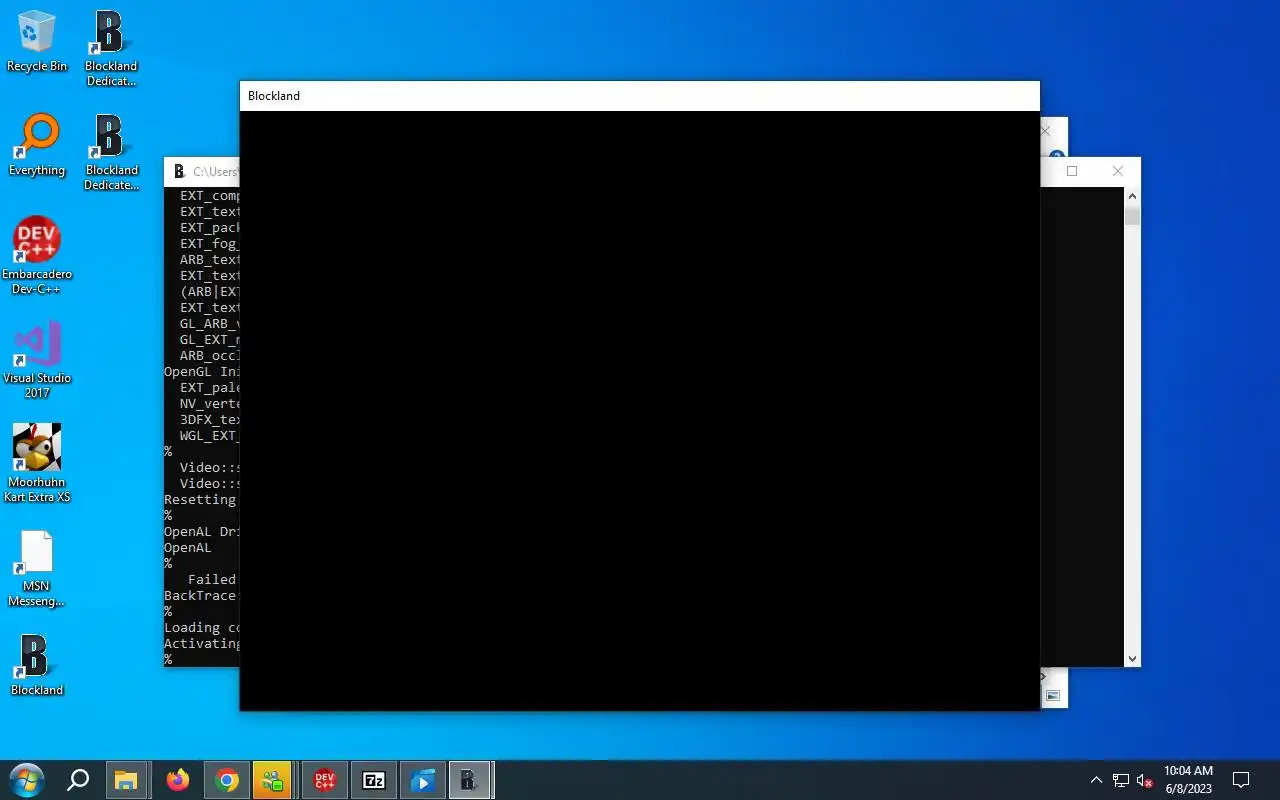Click the console window's Blockland title icon
1280x800 pixels.
point(179,172)
